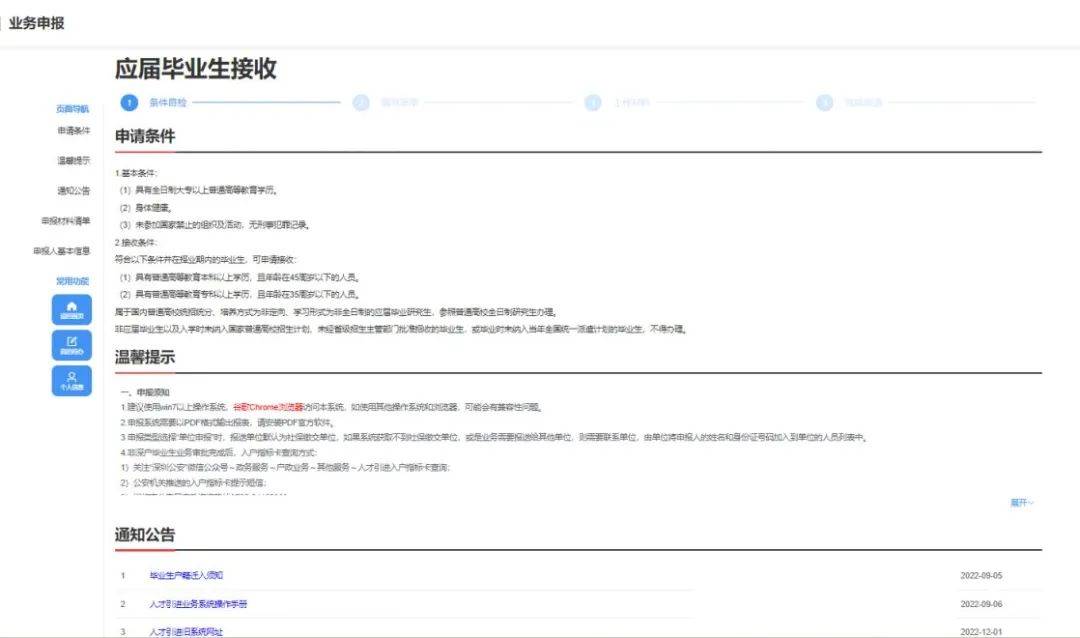Click the 常用功能 sidebar label
This screenshot has height=638, width=1080.
(x=72, y=281)
